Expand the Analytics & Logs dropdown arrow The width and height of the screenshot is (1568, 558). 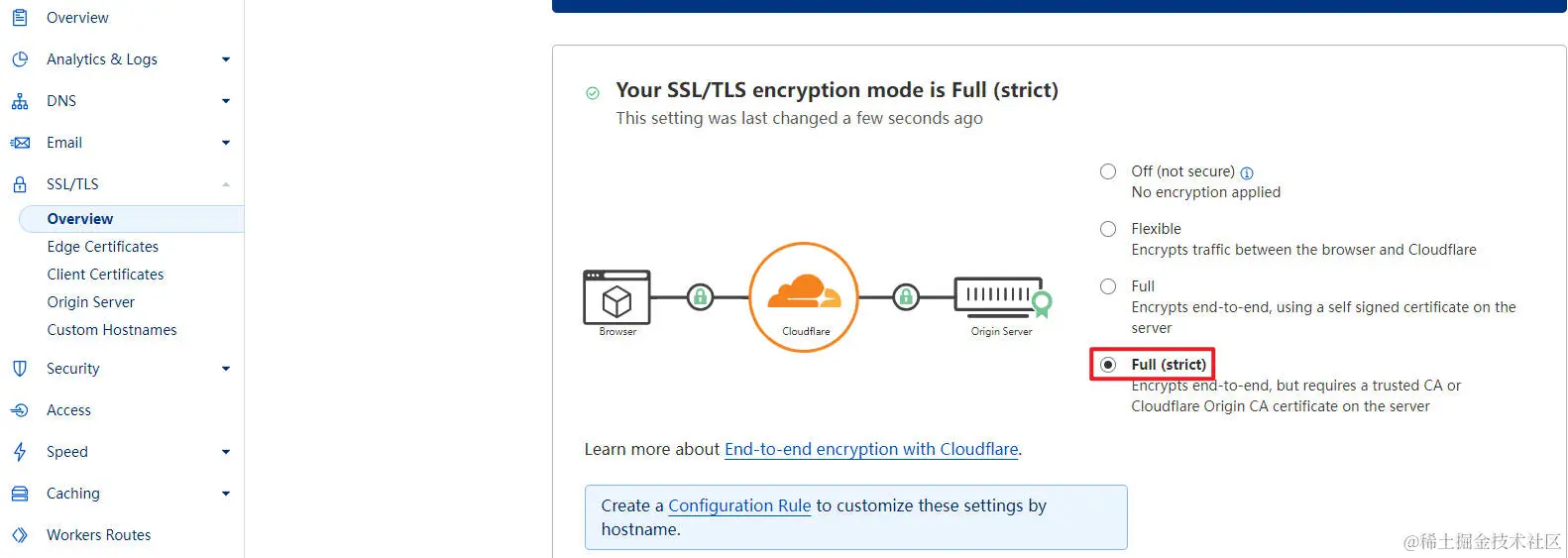click(x=226, y=59)
